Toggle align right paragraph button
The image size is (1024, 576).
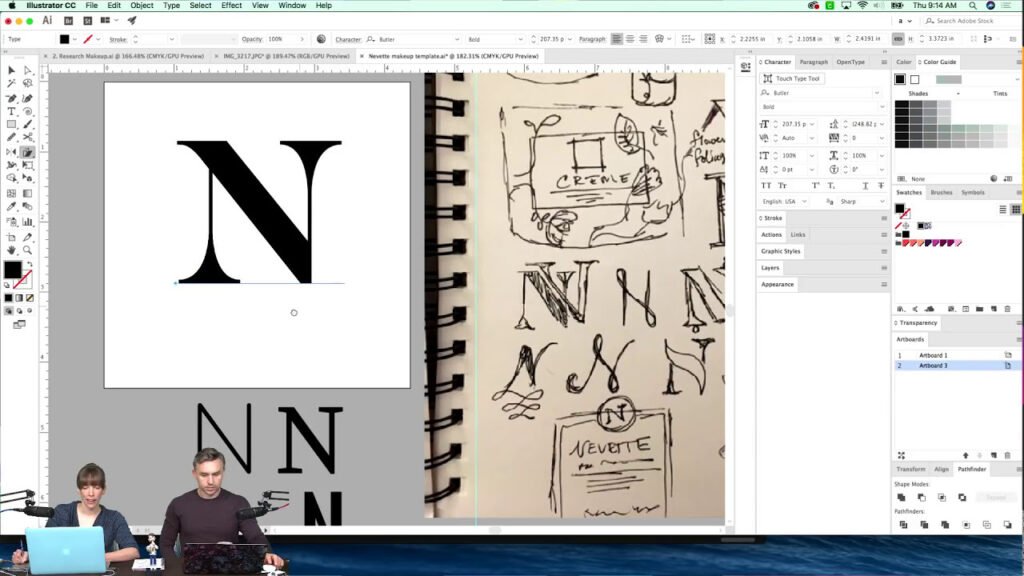click(644, 39)
